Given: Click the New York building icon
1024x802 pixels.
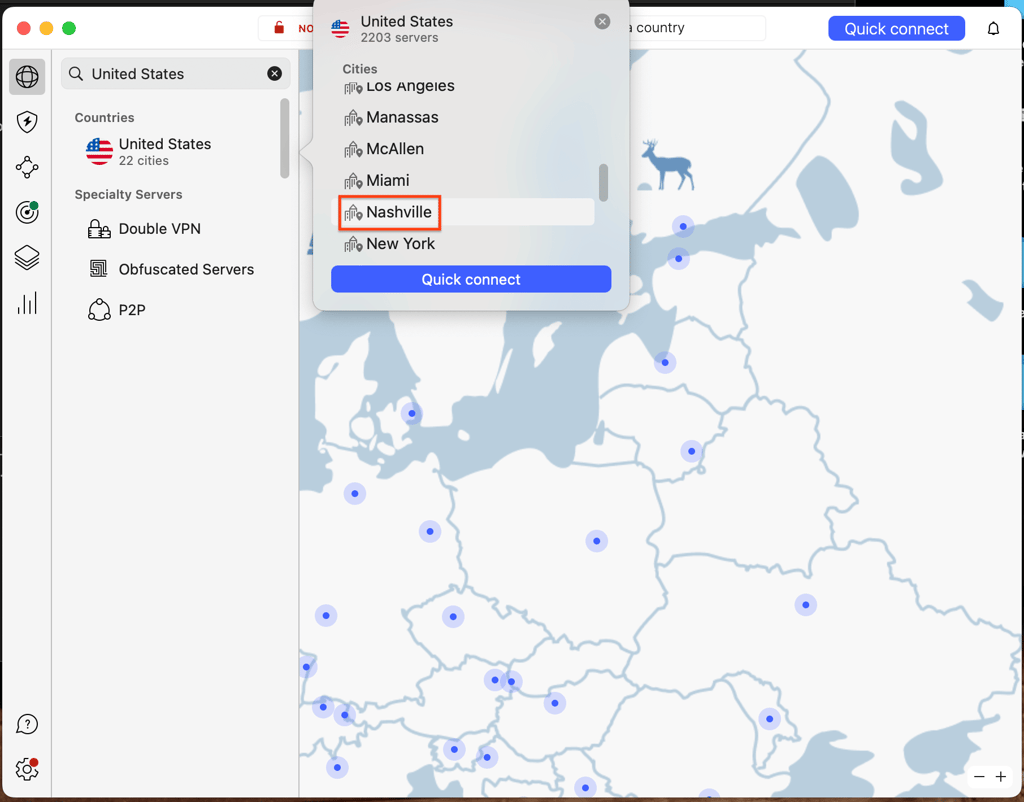Looking at the screenshot, I should click(x=353, y=244).
